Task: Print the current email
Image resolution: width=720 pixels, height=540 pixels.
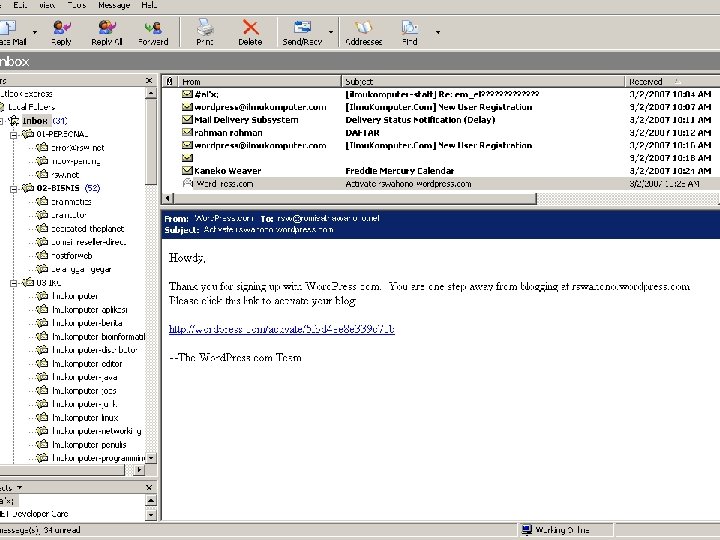Action: (205, 31)
